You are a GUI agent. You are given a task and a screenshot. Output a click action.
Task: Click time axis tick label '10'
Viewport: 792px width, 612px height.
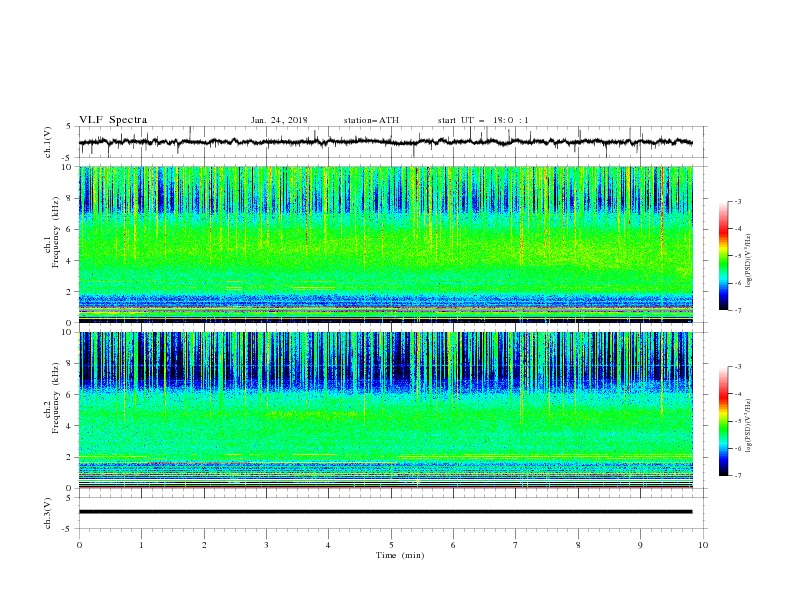703,545
